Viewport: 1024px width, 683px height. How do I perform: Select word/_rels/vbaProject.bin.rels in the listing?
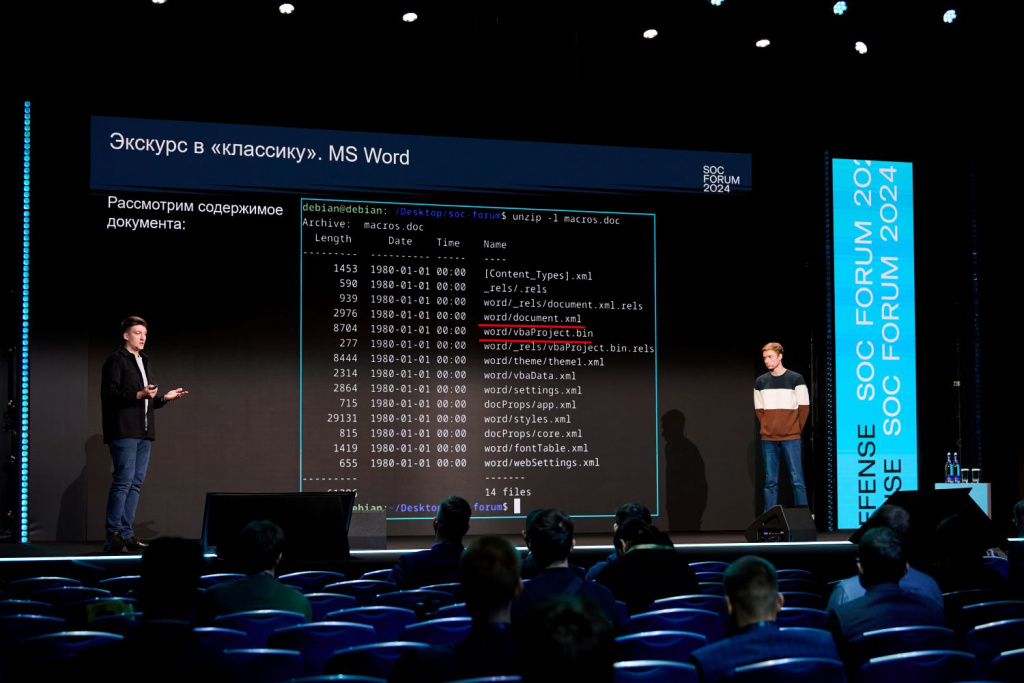coord(568,348)
